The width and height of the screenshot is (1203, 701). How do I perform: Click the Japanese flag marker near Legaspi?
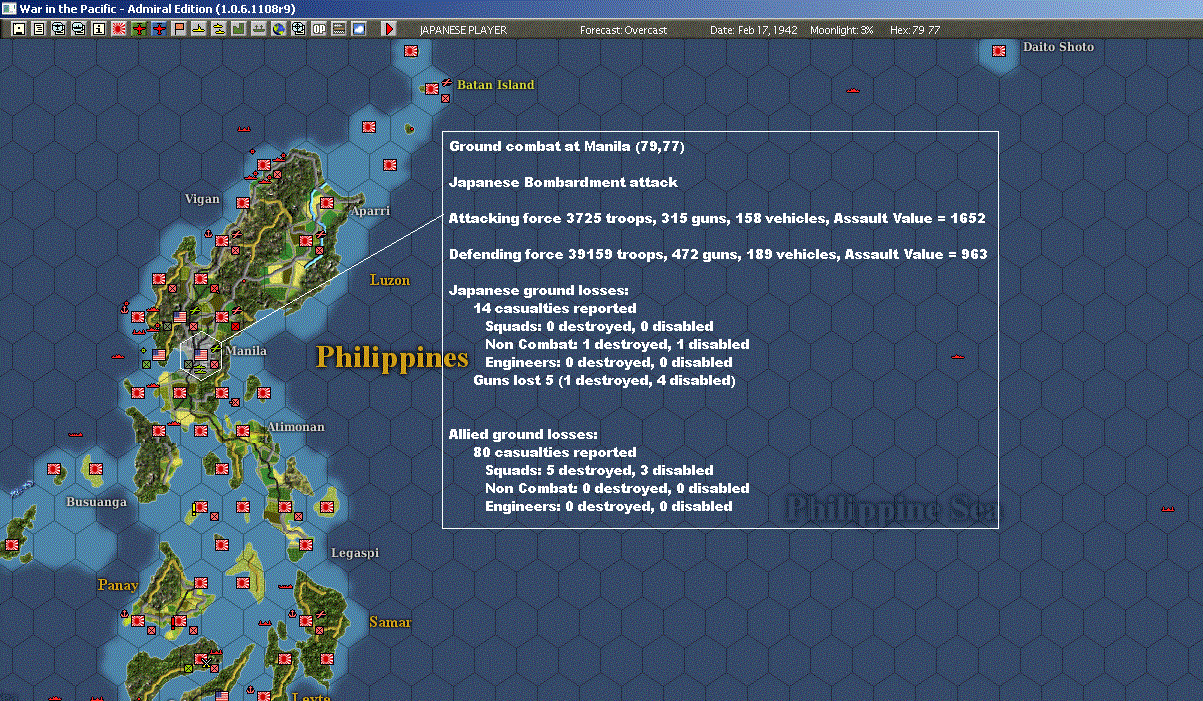pos(306,545)
